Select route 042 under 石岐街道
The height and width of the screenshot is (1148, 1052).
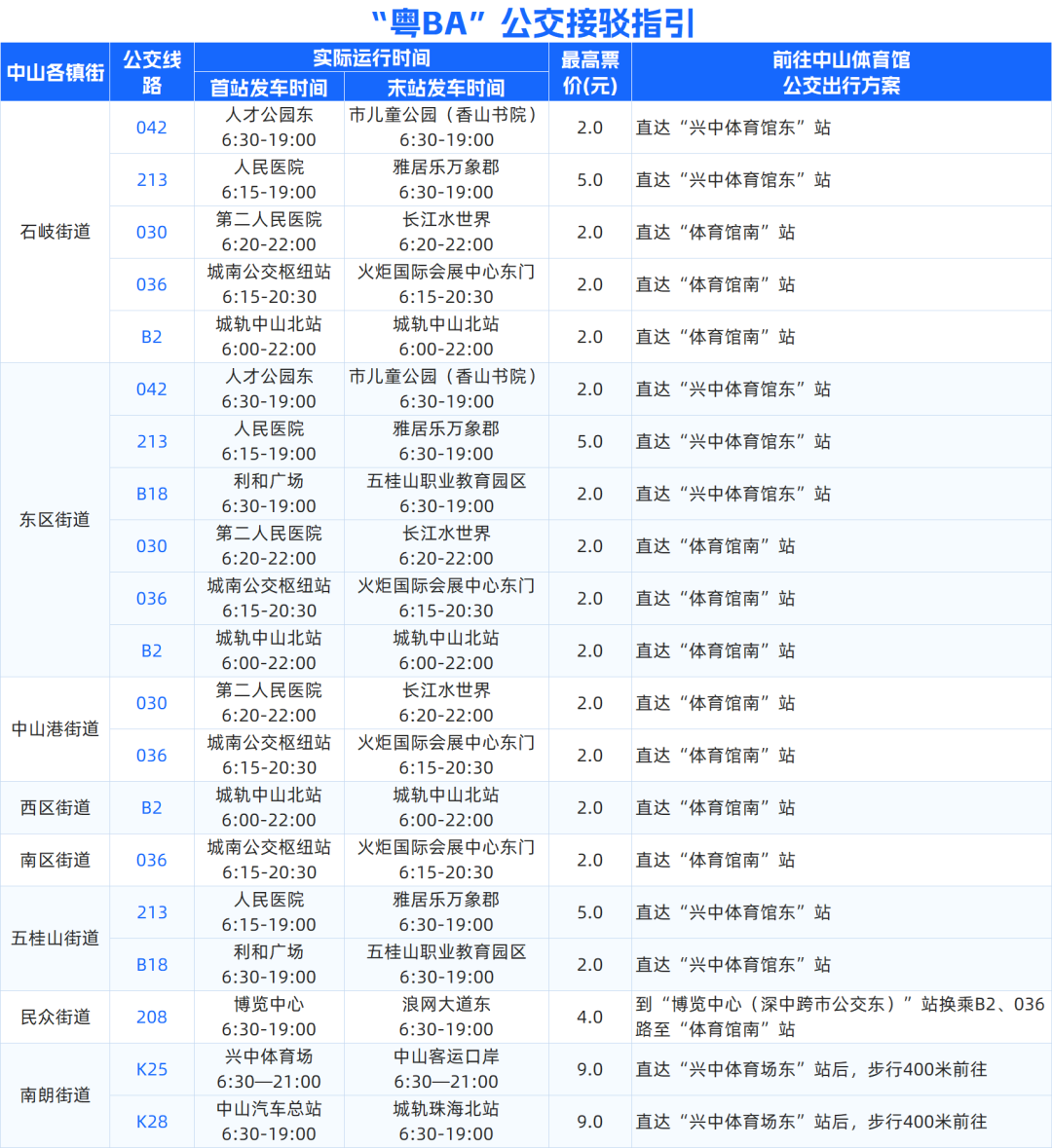(x=152, y=128)
